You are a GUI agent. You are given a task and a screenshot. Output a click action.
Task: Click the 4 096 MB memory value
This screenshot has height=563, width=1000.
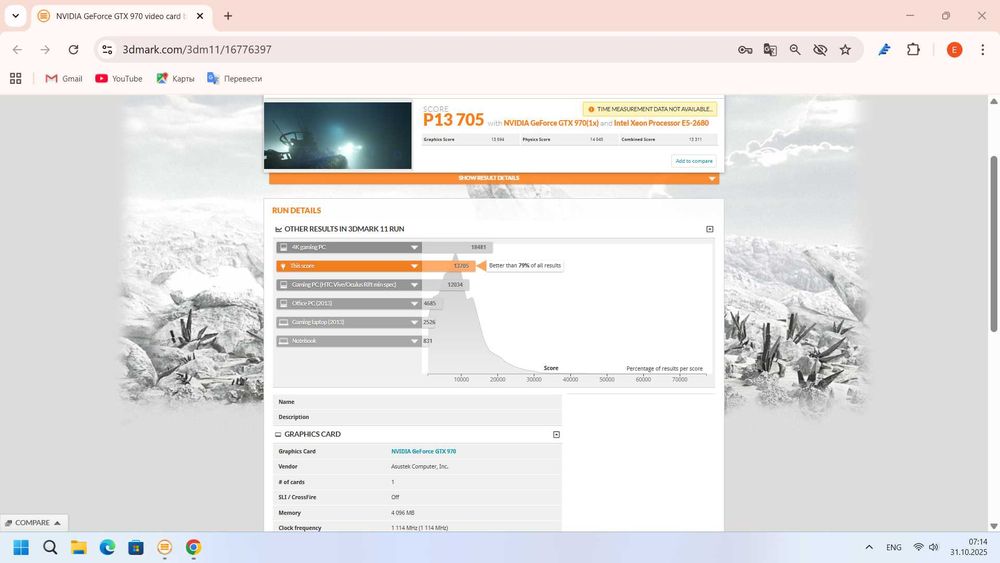pos(402,513)
